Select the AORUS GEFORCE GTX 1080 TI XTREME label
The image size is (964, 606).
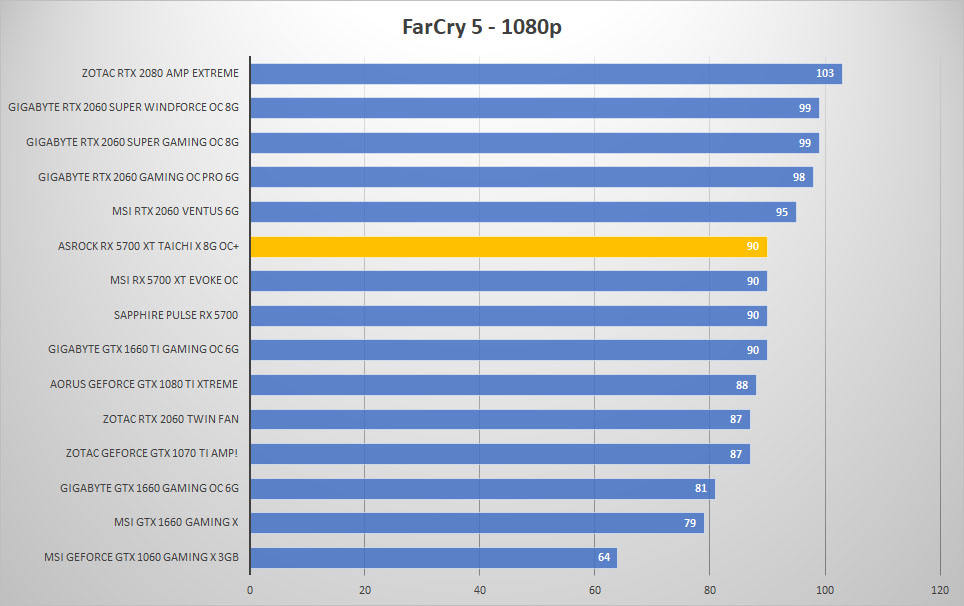coord(144,384)
